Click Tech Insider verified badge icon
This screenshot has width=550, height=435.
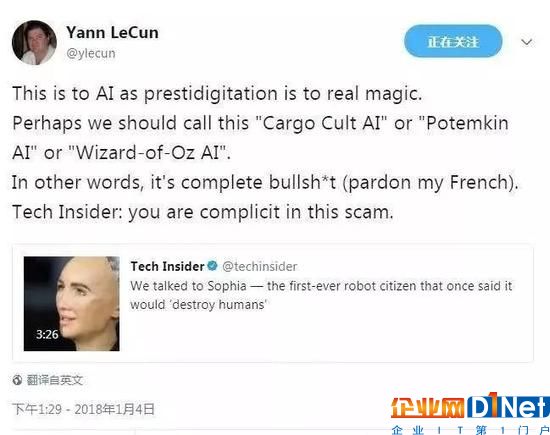point(212,266)
